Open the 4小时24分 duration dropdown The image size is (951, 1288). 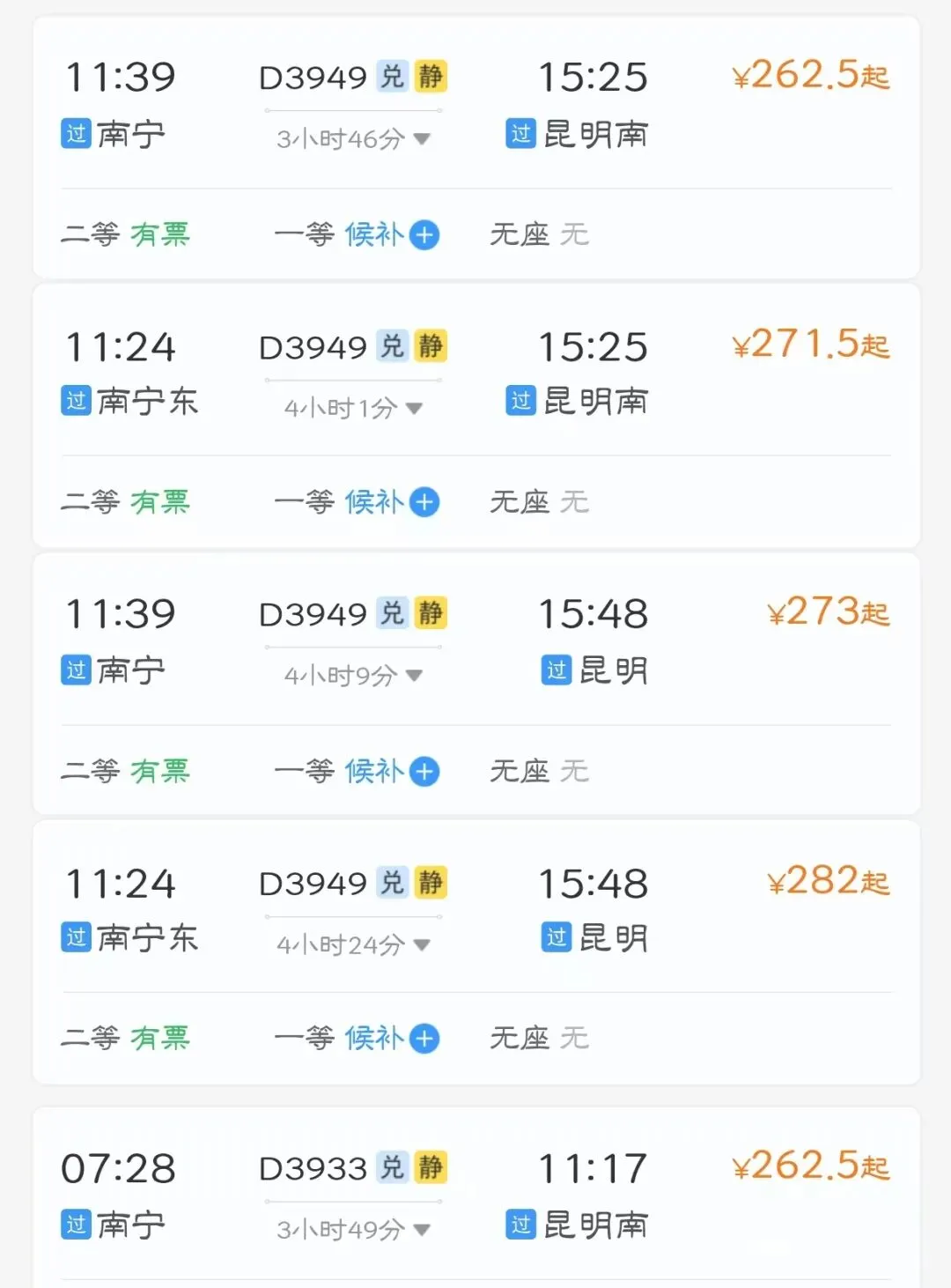[422, 945]
